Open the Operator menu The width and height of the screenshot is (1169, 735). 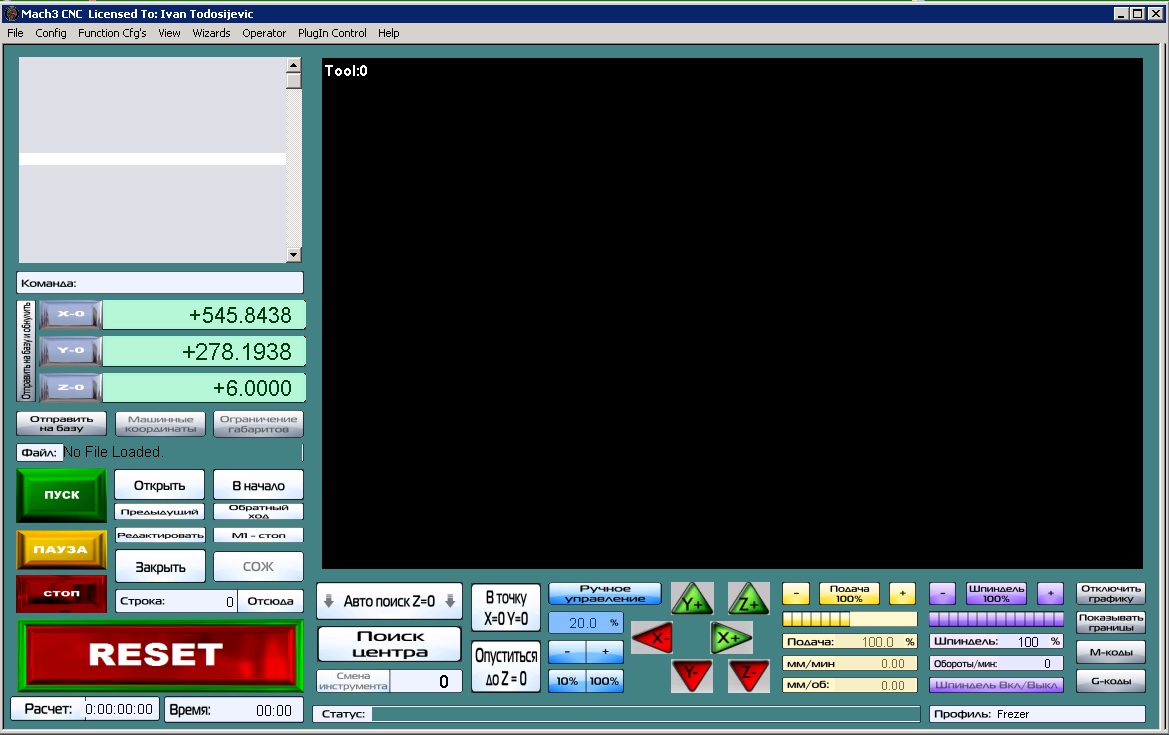[x=264, y=33]
